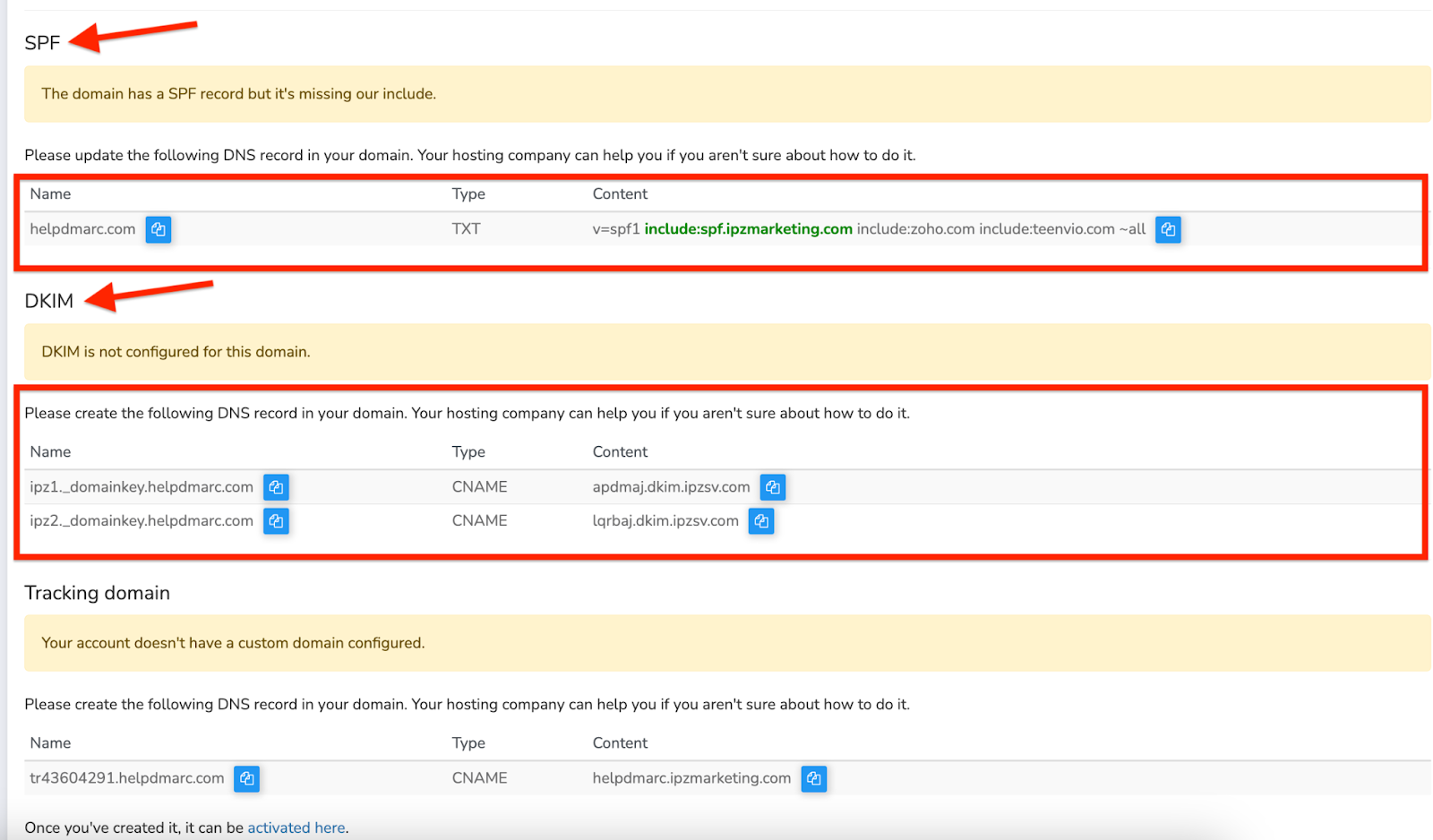
Task: Select the SPF missing include warning banner
Action: click(x=239, y=94)
